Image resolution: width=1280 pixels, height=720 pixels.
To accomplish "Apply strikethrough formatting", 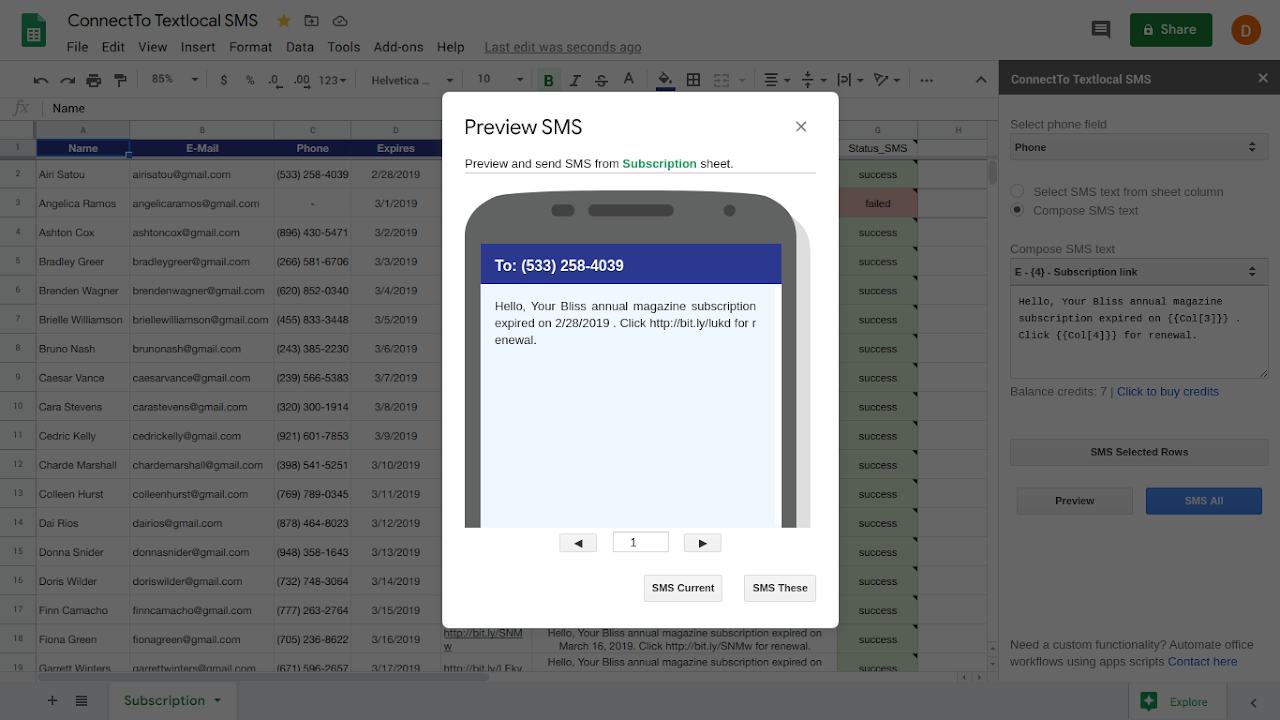I will (601, 80).
